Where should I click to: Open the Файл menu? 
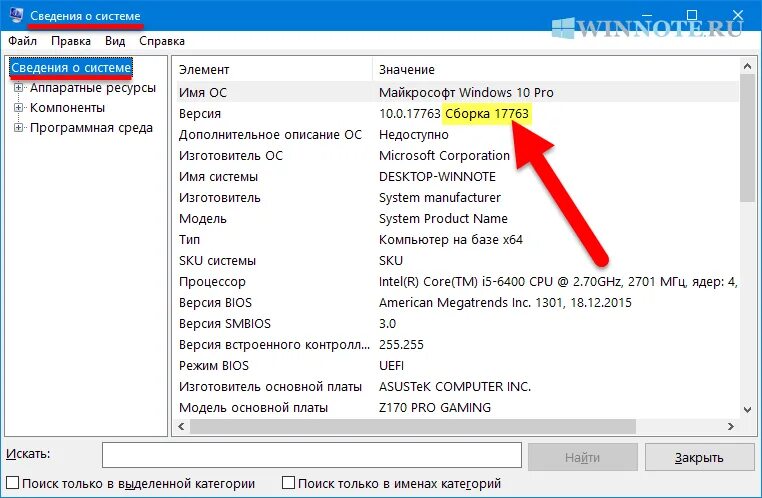pyautogui.click(x=22, y=41)
